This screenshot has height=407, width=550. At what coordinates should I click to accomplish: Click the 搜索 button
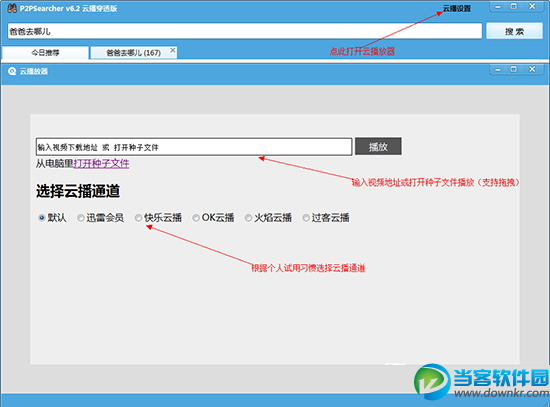514,32
